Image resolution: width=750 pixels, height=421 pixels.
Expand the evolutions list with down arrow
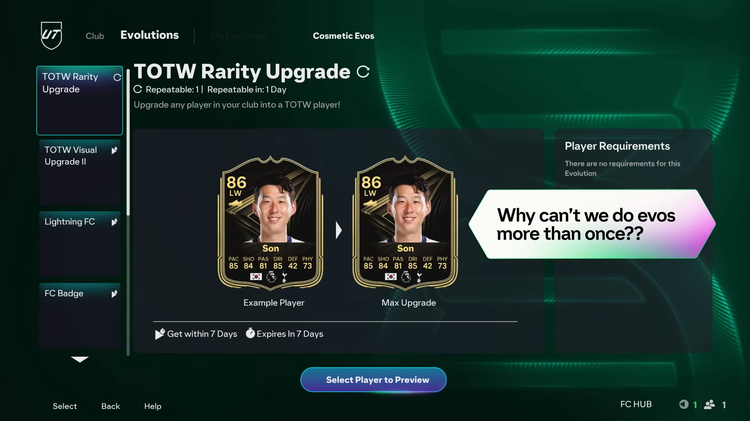point(80,359)
